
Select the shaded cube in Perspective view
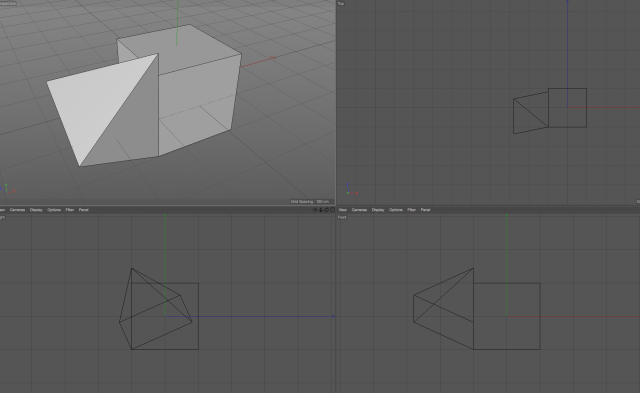[x=196, y=90]
